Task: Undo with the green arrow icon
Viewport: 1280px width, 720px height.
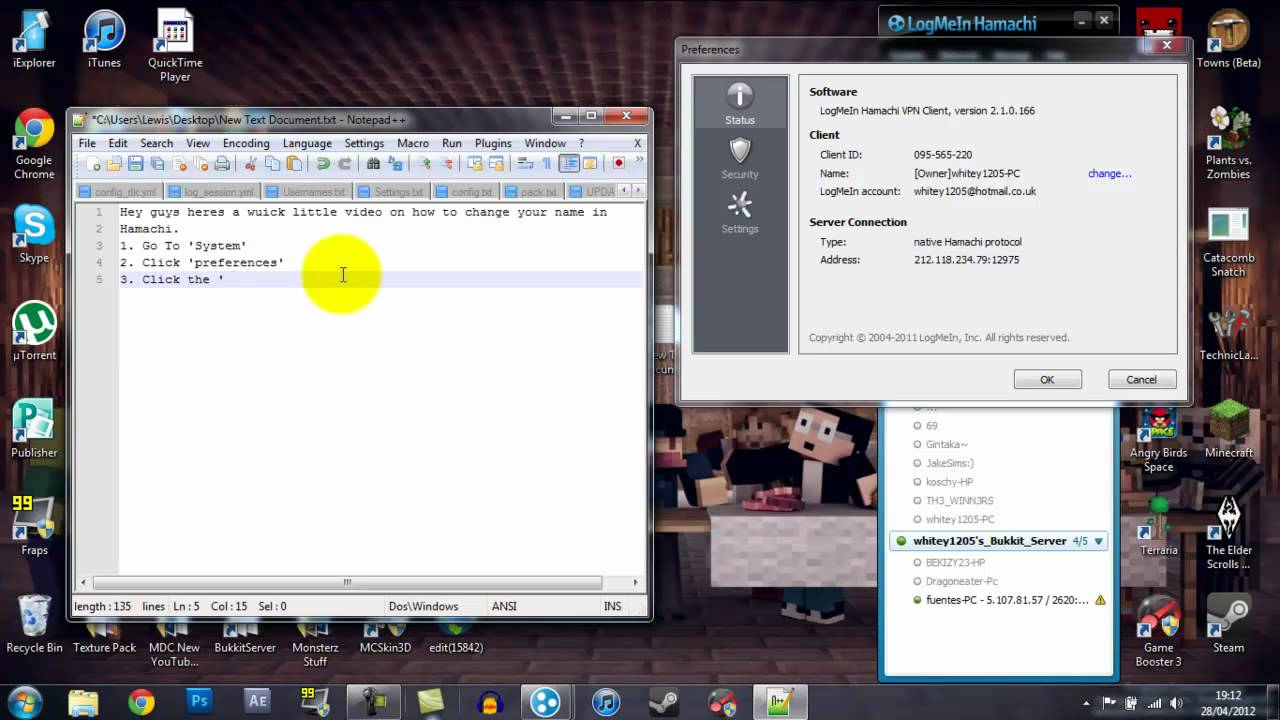Action: pyautogui.click(x=322, y=164)
